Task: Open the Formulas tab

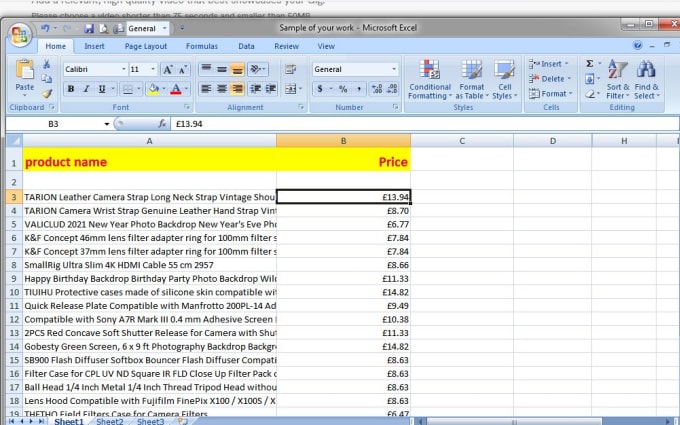Action: [x=202, y=46]
